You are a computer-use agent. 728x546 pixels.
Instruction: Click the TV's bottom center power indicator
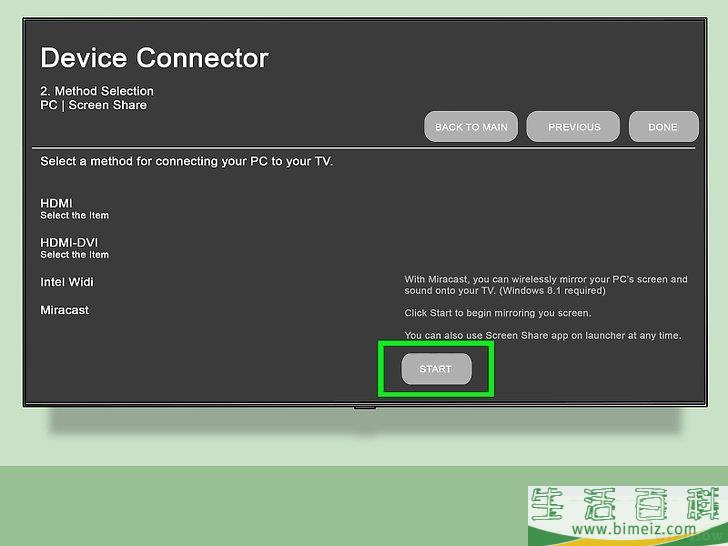[x=364, y=407]
